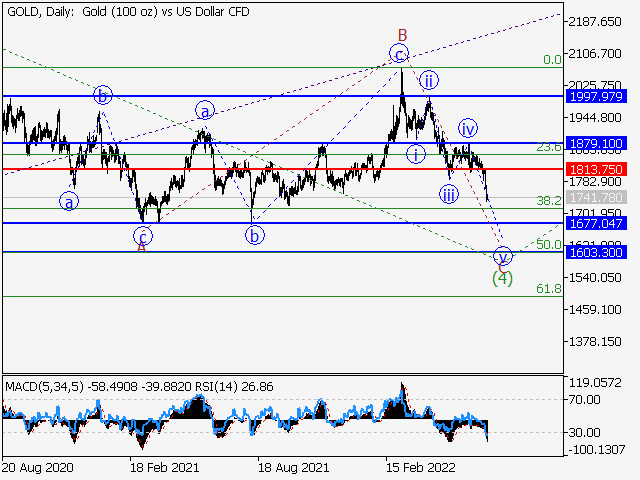Select the circled iv wave marker
The height and width of the screenshot is (480, 640).
pos(468,128)
